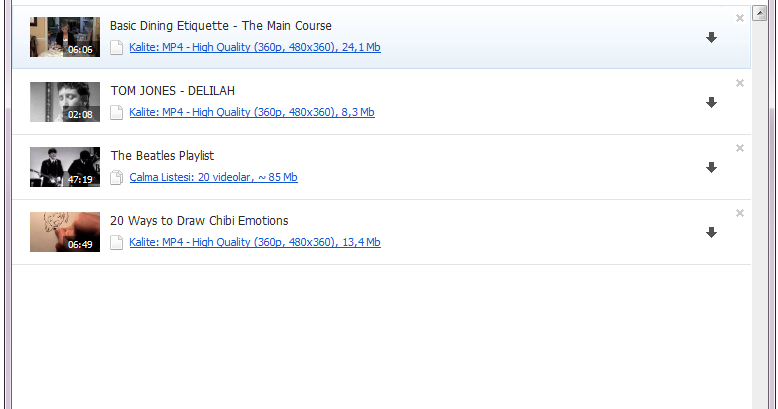
Task: Click the TOM JONES - DELILAH thumbnail
Action: pos(64,102)
